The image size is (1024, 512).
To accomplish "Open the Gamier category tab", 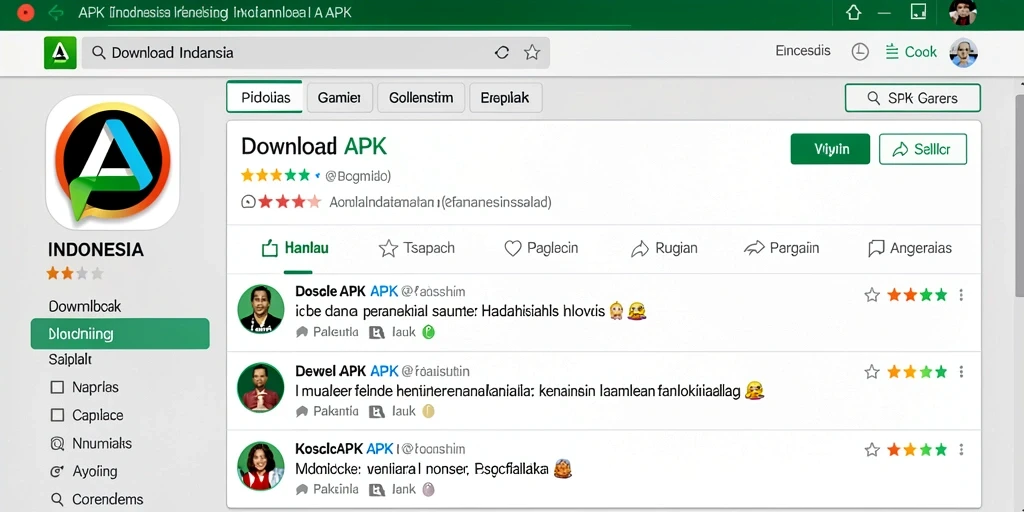I will click(x=339, y=98).
